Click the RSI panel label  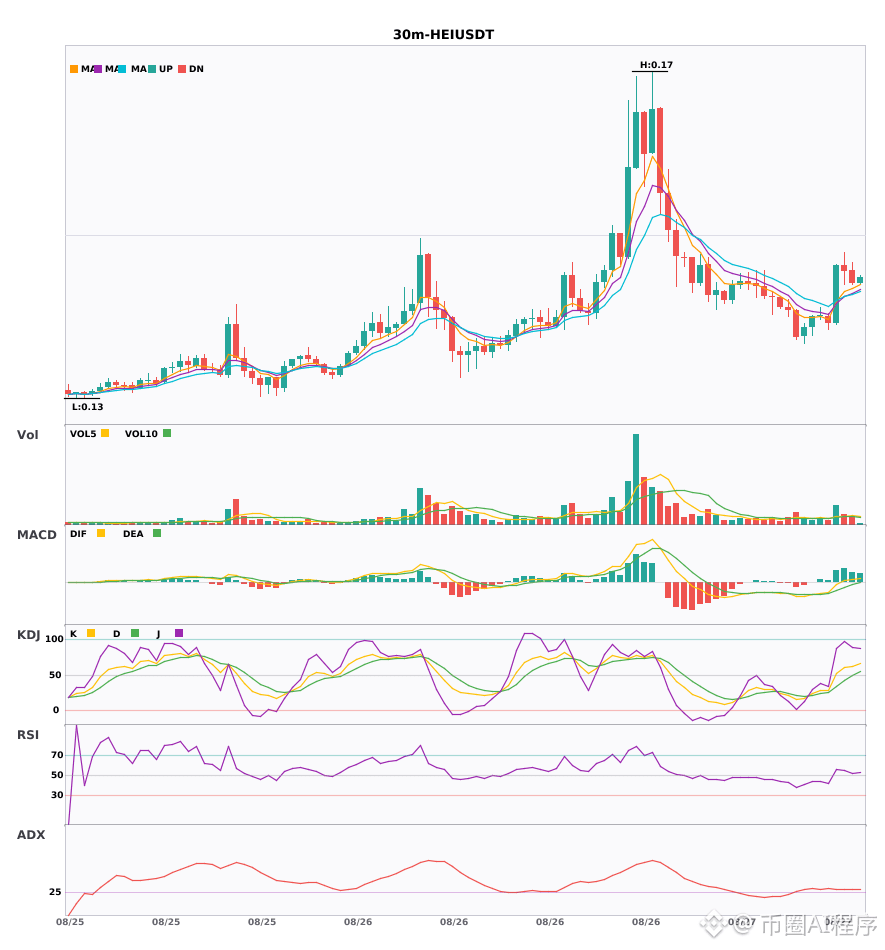(x=27, y=735)
